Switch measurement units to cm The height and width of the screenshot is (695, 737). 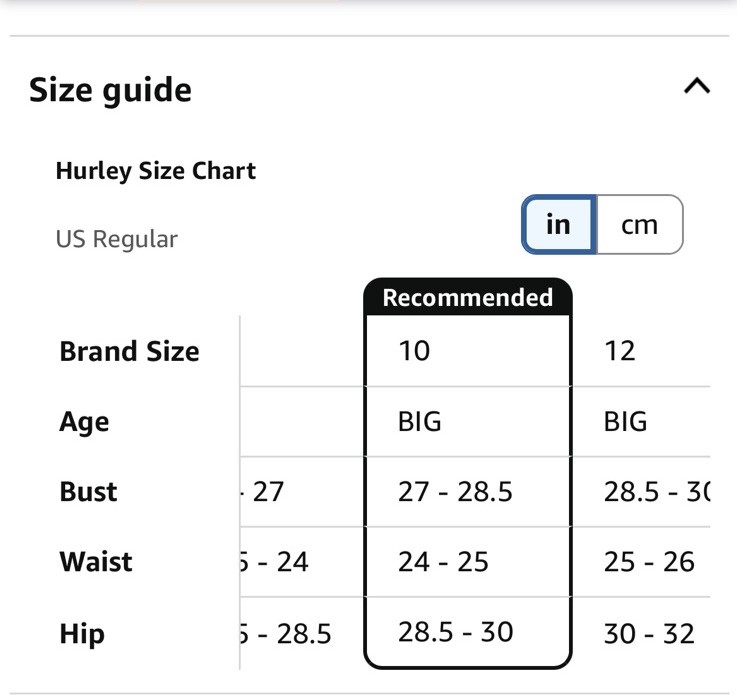click(639, 225)
